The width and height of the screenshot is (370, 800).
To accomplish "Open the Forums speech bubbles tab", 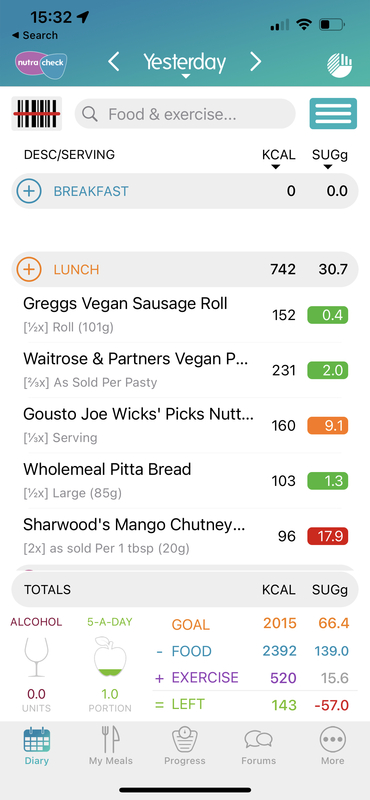I will (x=259, y=746).
